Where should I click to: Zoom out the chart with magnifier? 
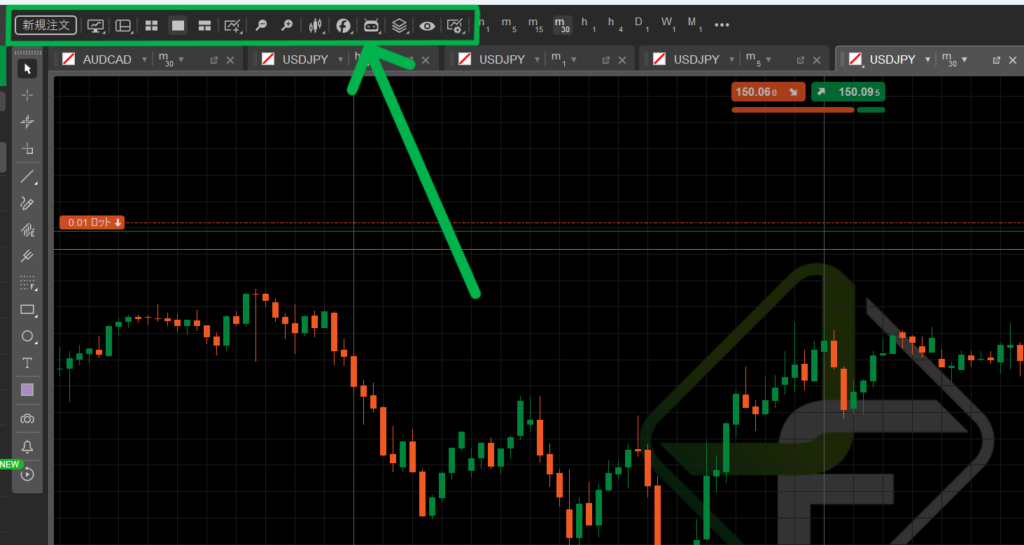click(261, 26)
